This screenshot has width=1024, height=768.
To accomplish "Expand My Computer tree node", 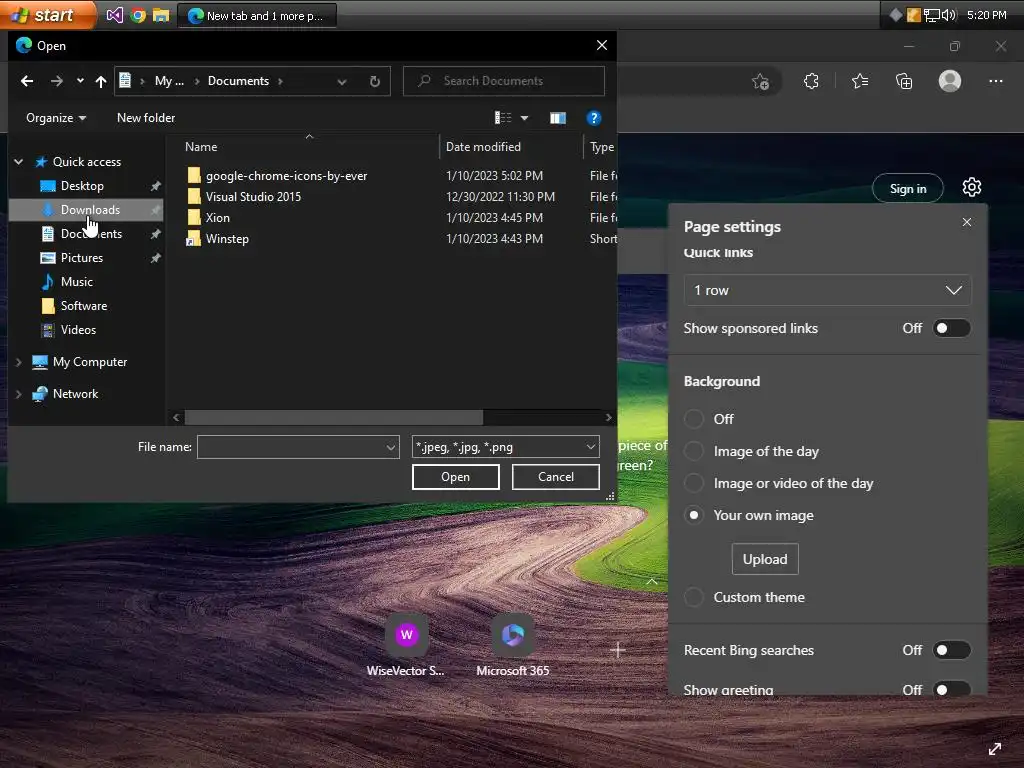I will [19, 362].
